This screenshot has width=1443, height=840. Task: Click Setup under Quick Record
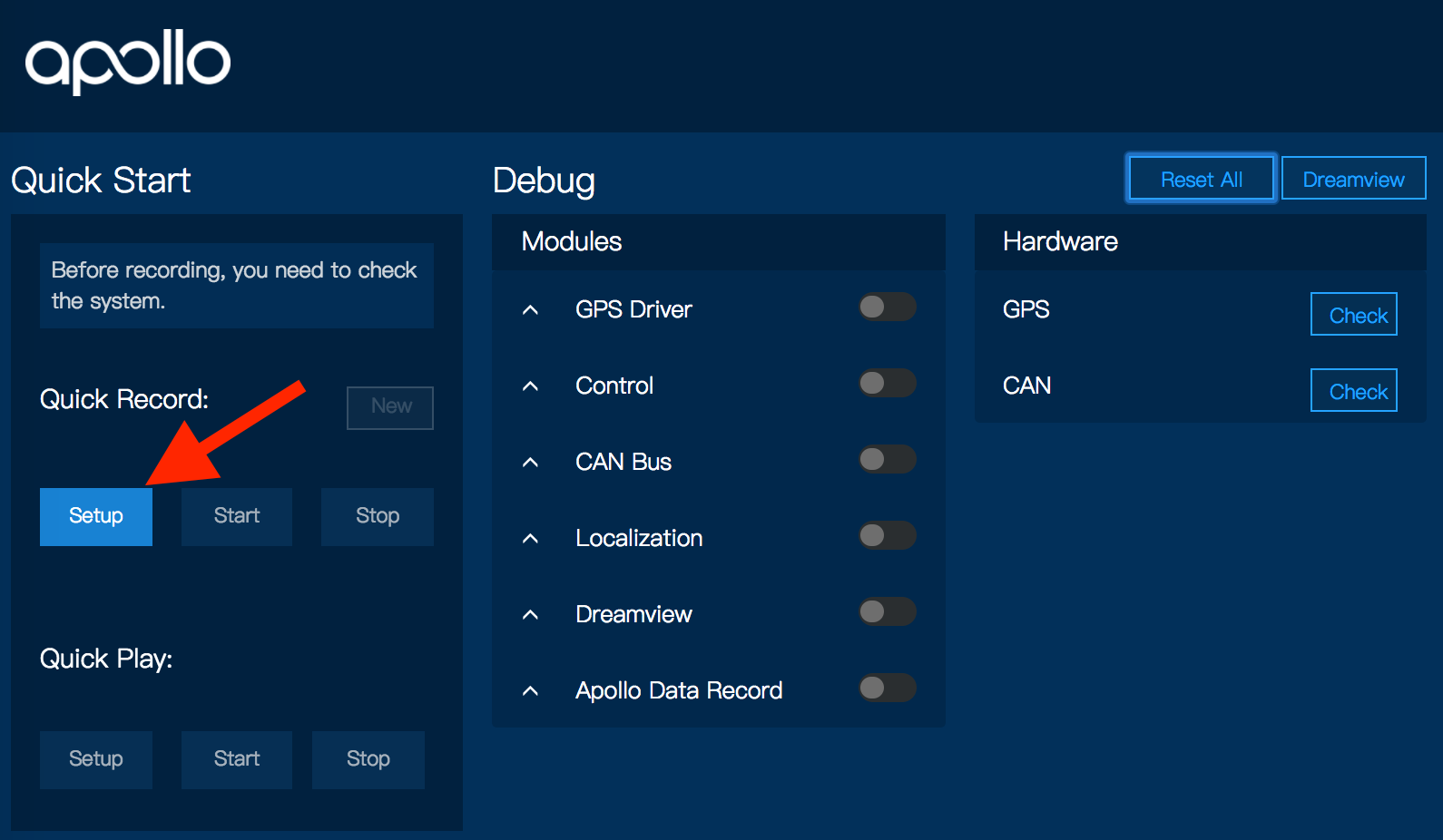(x=96, y=516)
